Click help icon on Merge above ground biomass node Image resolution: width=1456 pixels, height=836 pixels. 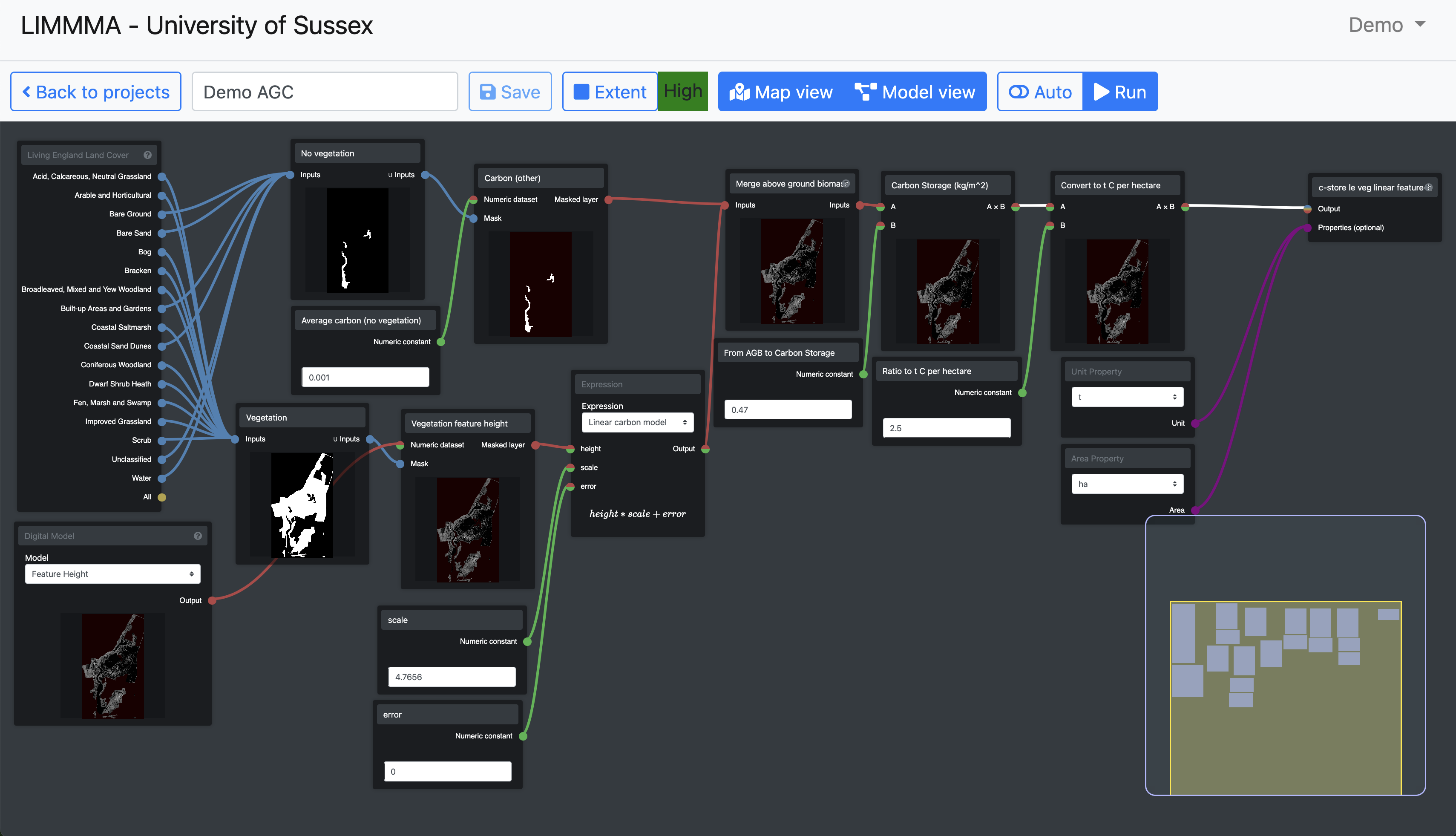pos(846,184)
